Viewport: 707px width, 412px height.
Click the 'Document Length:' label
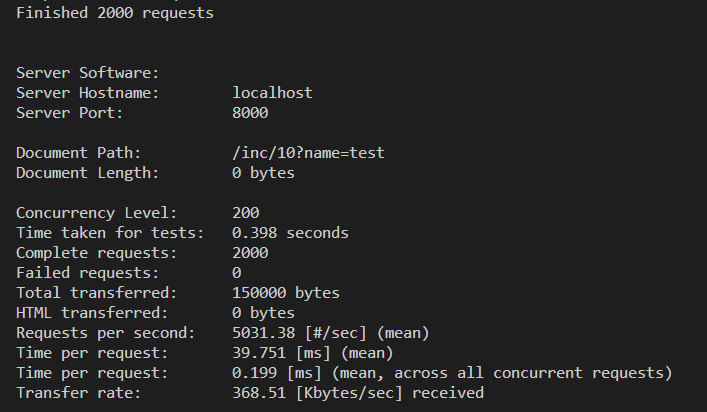coord(88,173)
